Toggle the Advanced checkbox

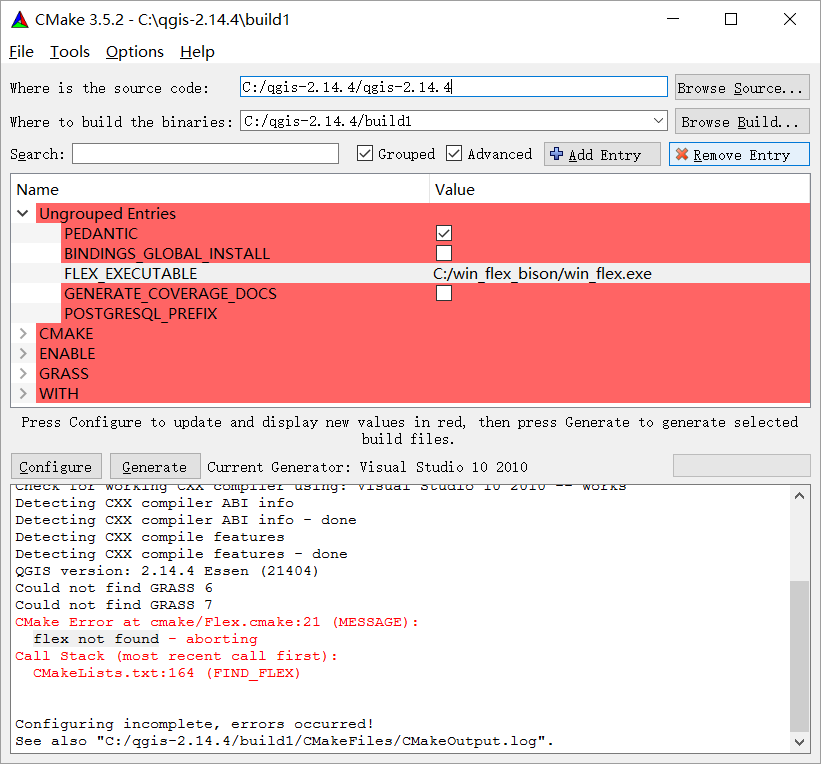454,154
